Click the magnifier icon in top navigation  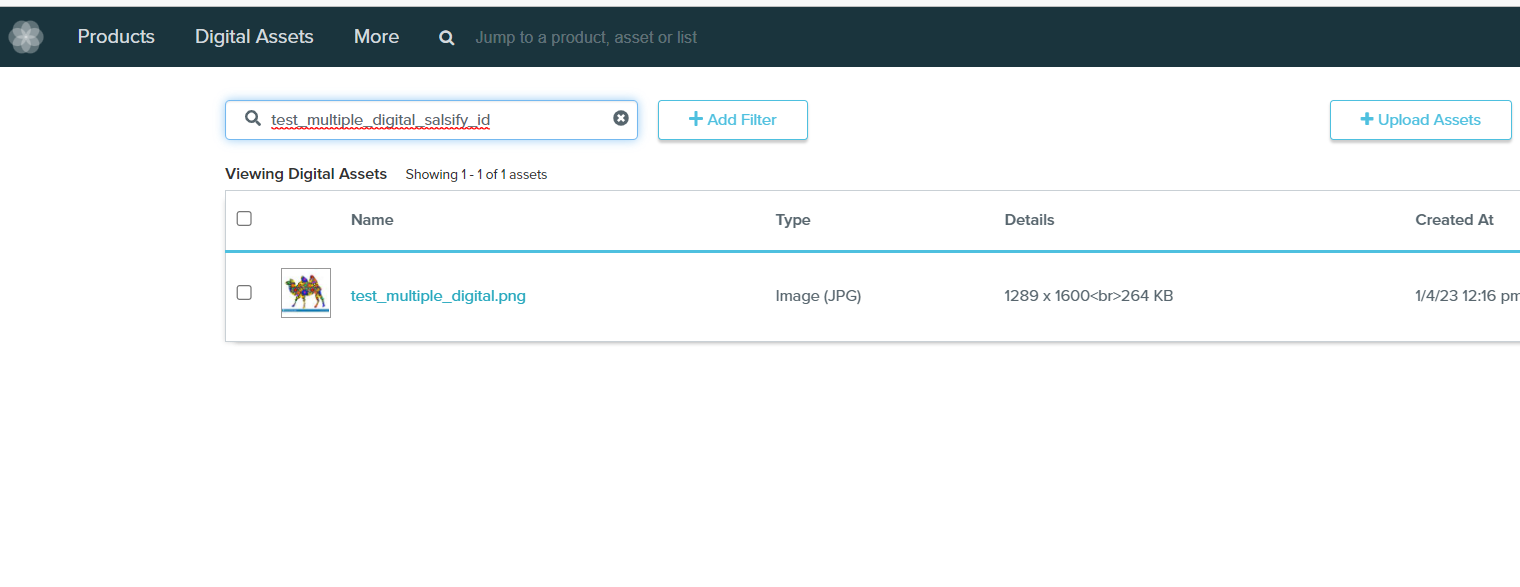[447, 38]
